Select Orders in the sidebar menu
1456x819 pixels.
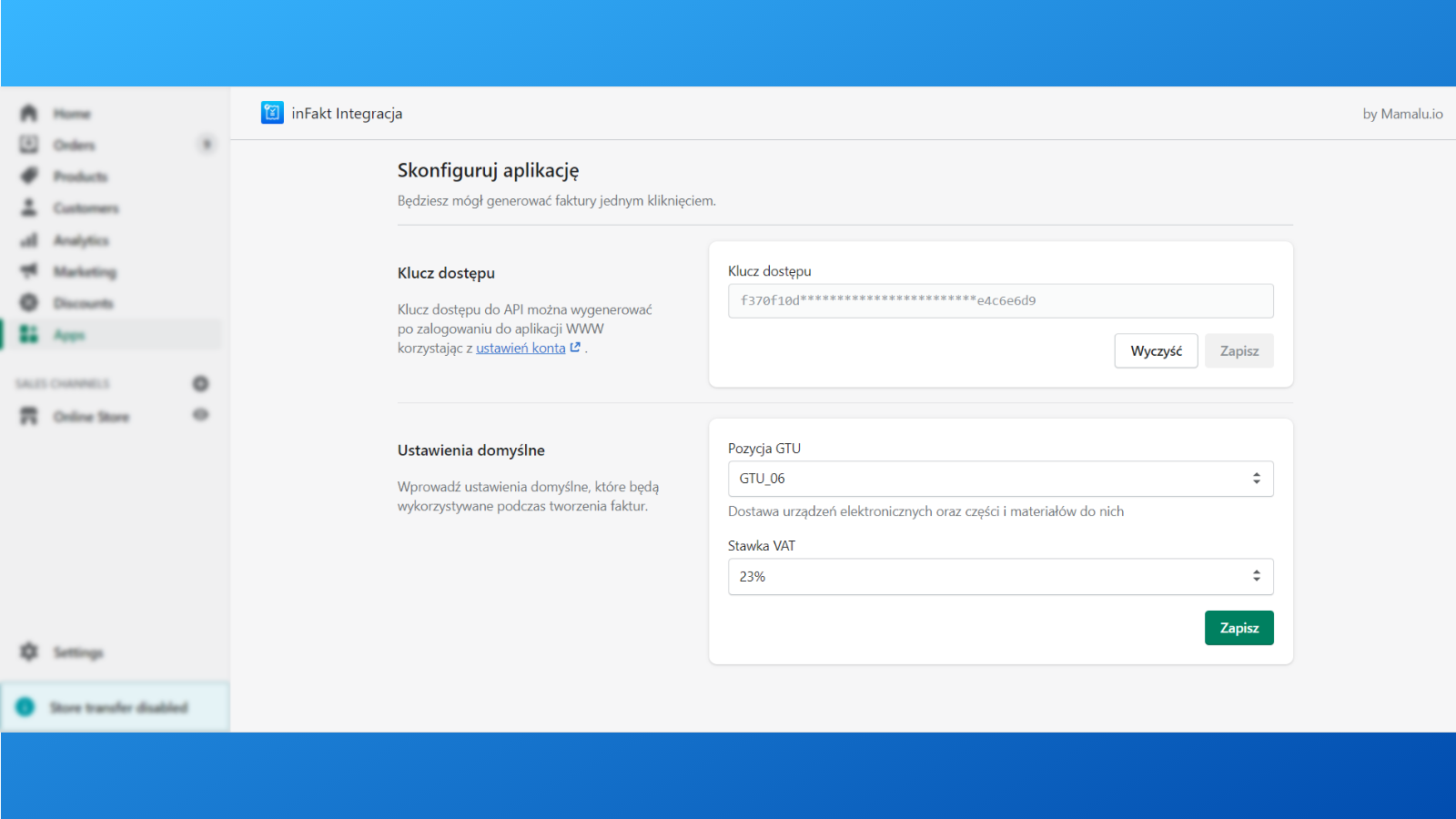74,146
